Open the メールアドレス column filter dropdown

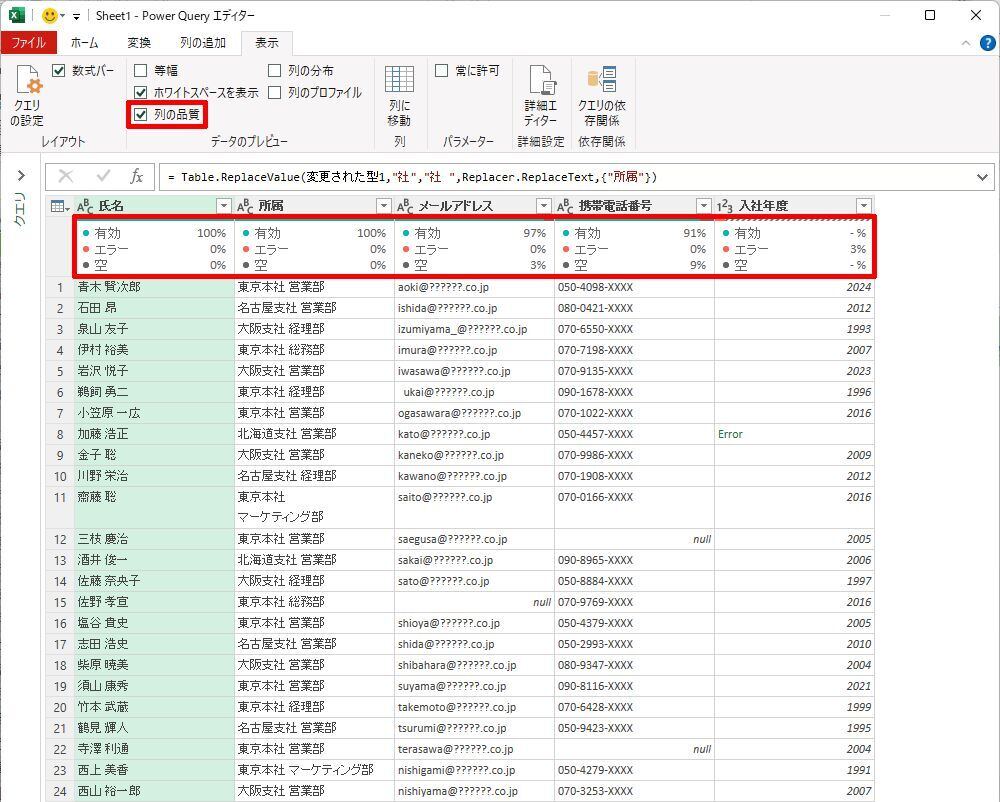543,206
